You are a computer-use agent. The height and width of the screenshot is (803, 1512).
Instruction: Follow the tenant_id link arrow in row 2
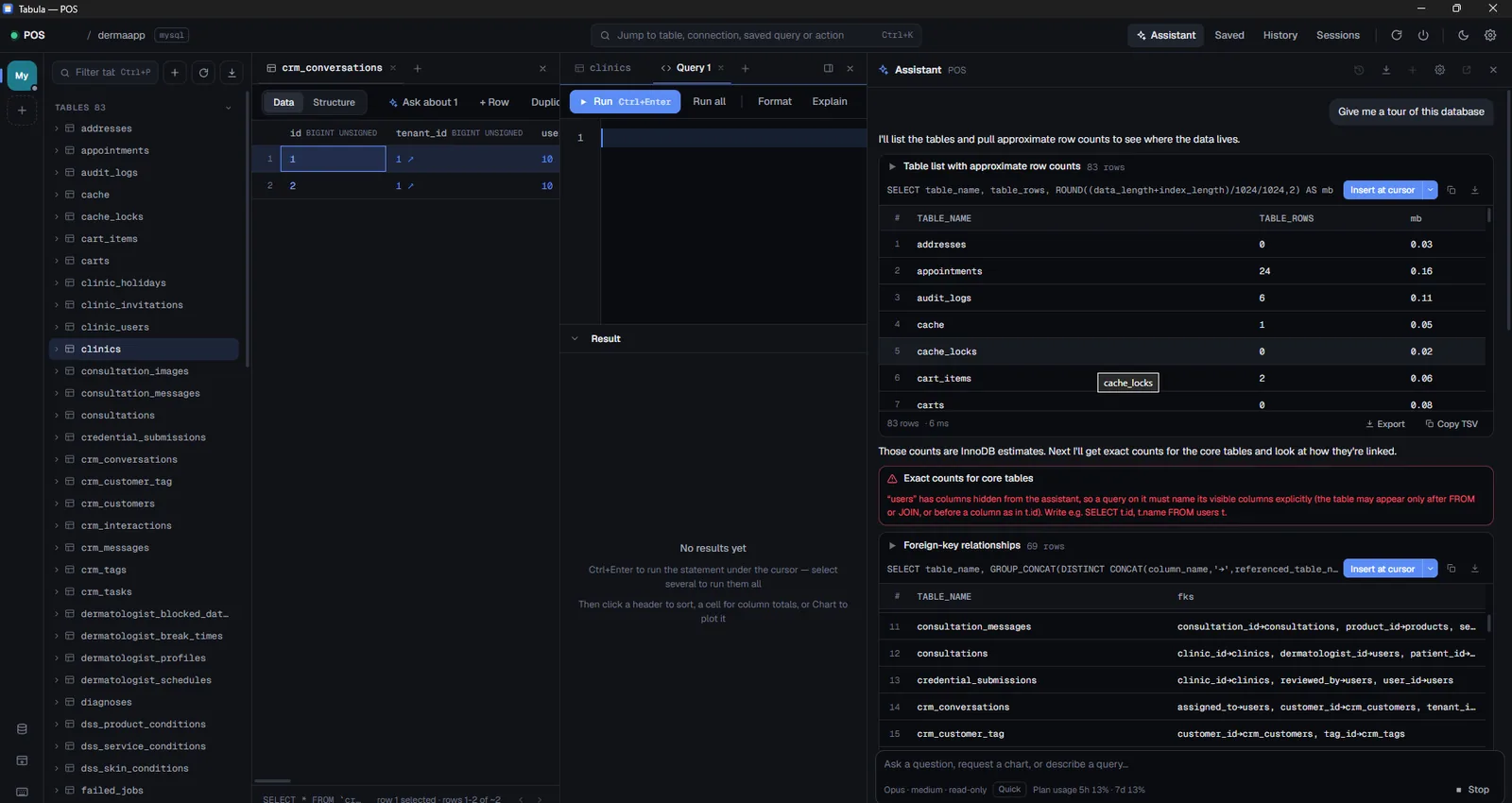tap(410, 186)
